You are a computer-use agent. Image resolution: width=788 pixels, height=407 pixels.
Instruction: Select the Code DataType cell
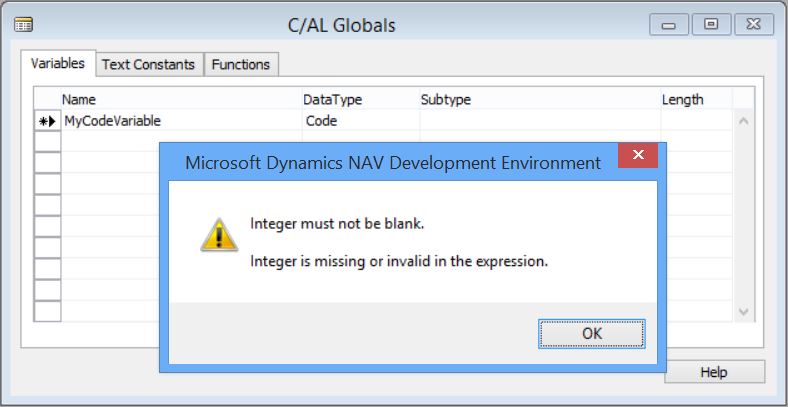click(361, 121)
